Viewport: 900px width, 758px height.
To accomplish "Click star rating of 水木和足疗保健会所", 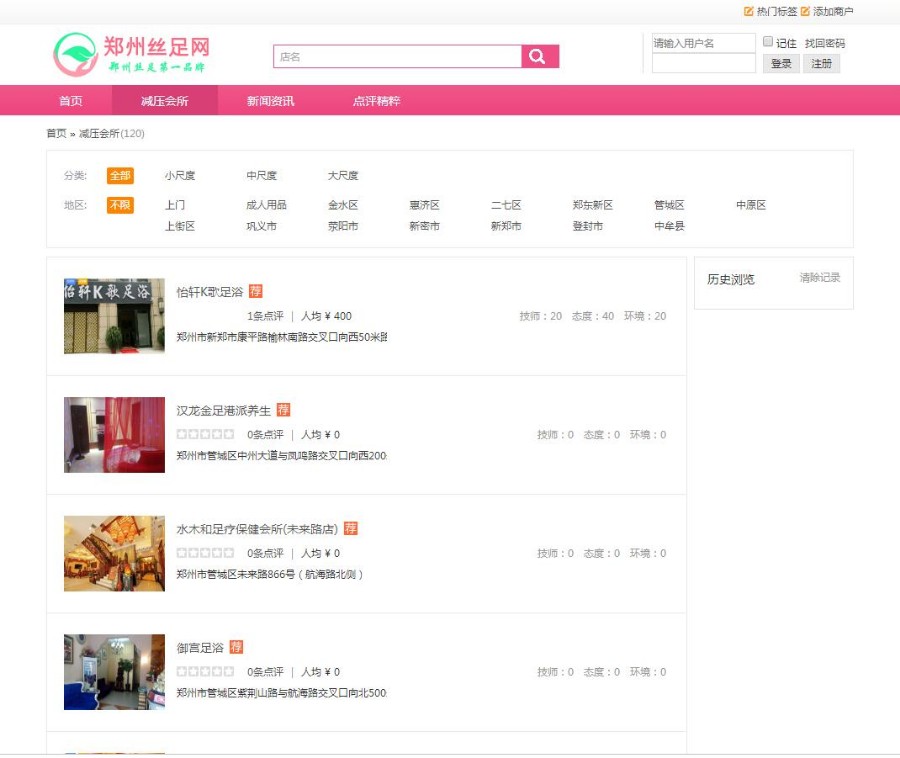I will [x=205, y=553].
